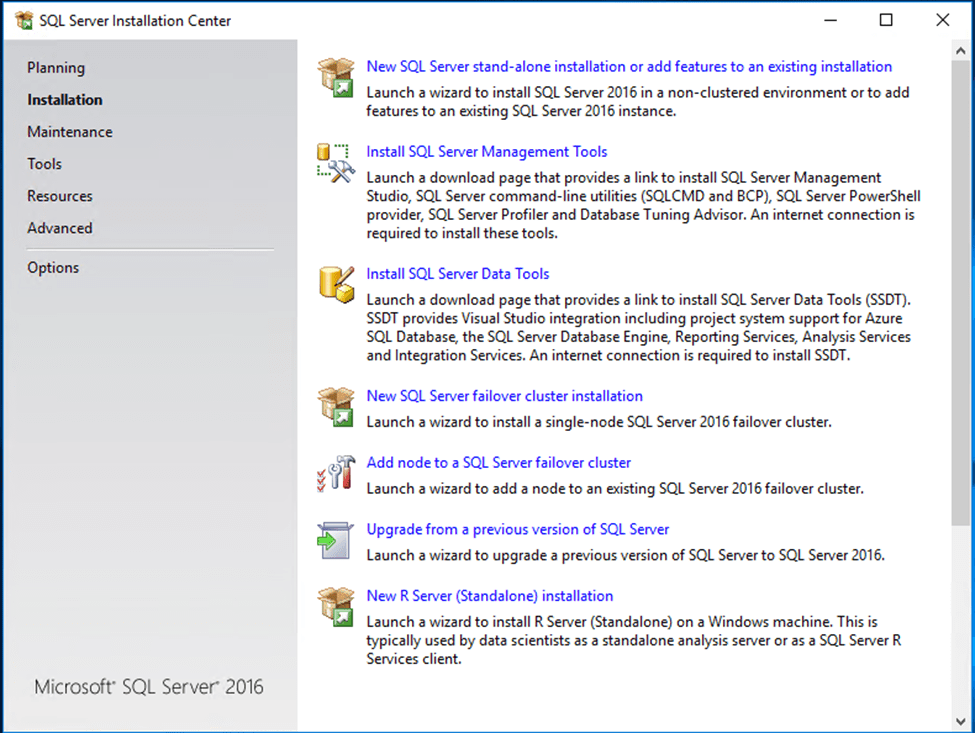Viewport: 975px width, 733px height.
Task: Click the hammer icon for Add node
Action: click(x=335, y=473)
